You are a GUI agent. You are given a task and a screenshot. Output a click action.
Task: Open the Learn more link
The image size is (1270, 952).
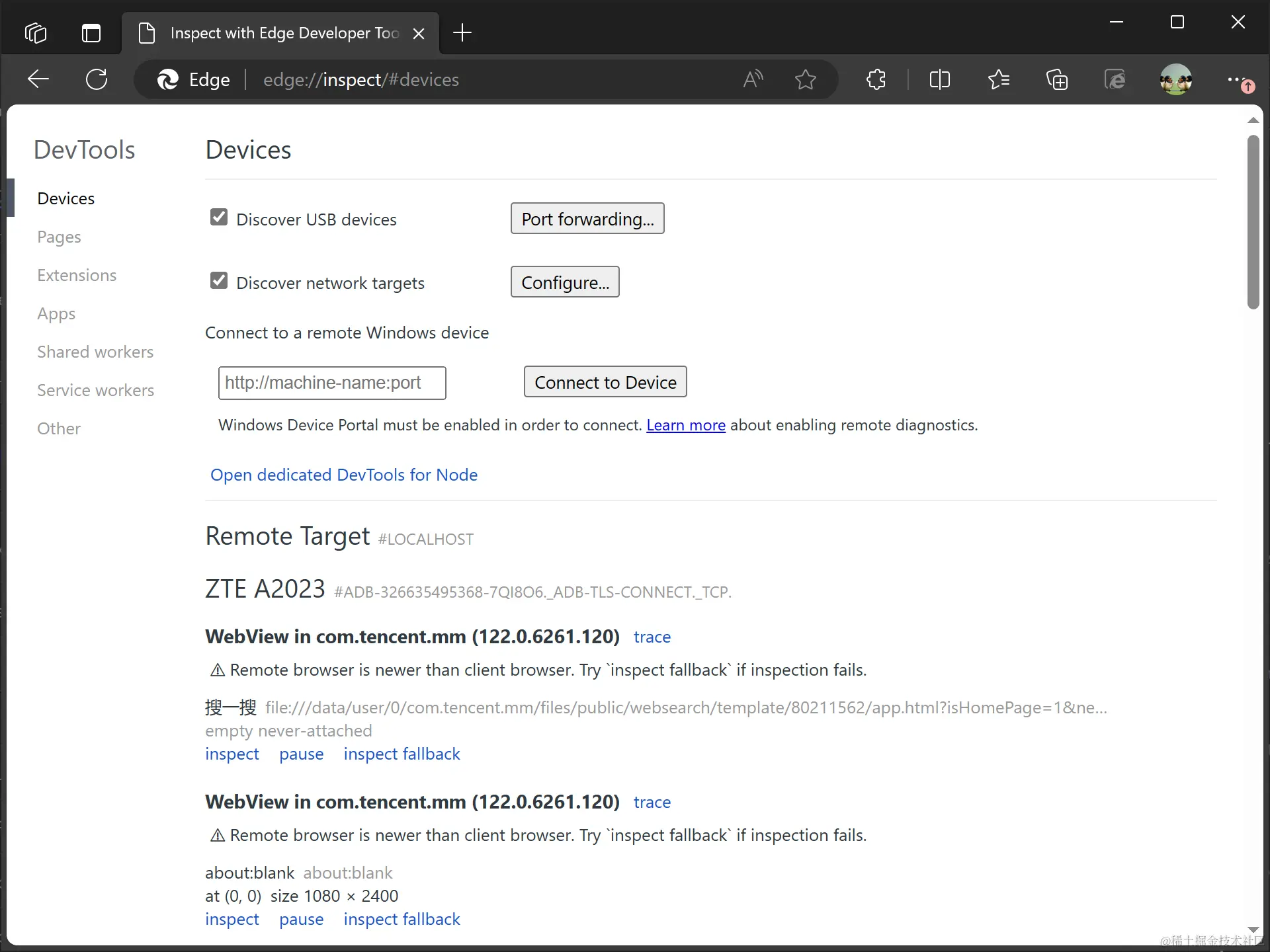tap(685, 425)
